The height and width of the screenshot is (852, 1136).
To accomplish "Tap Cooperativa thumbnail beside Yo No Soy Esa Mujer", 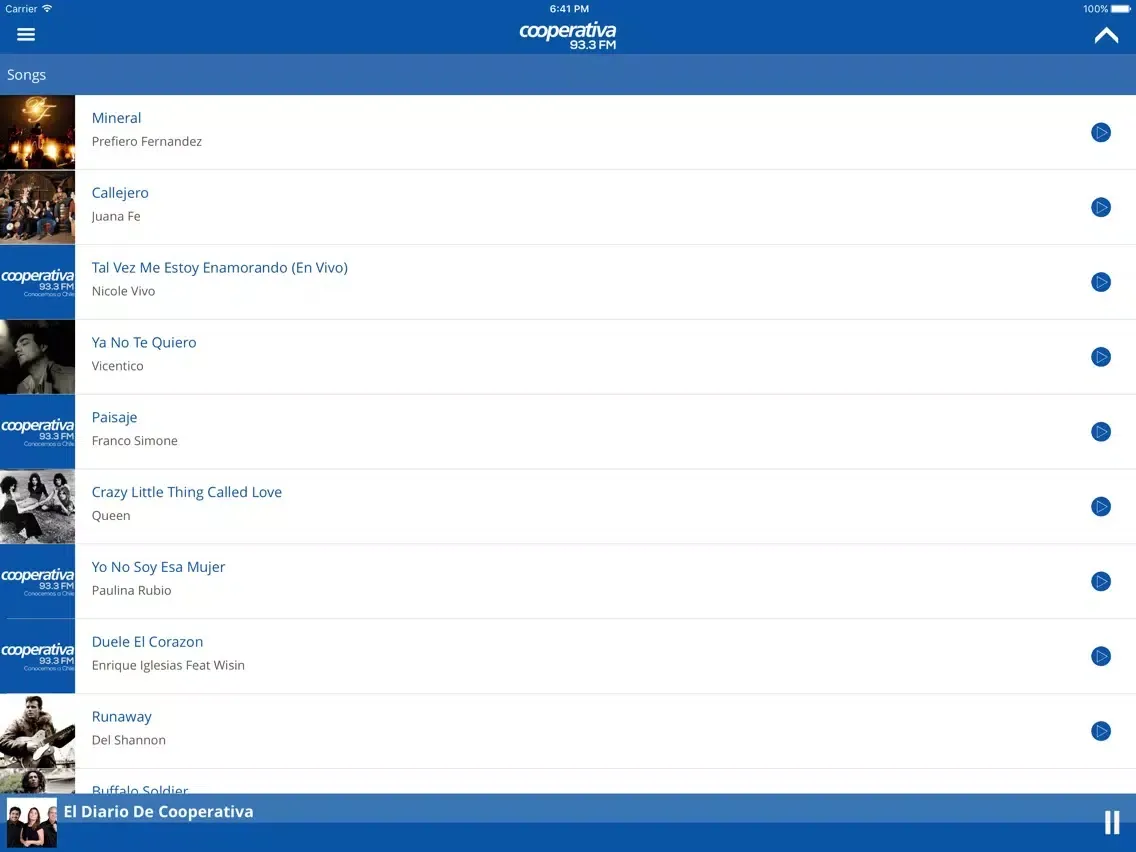I will point(37,581).
